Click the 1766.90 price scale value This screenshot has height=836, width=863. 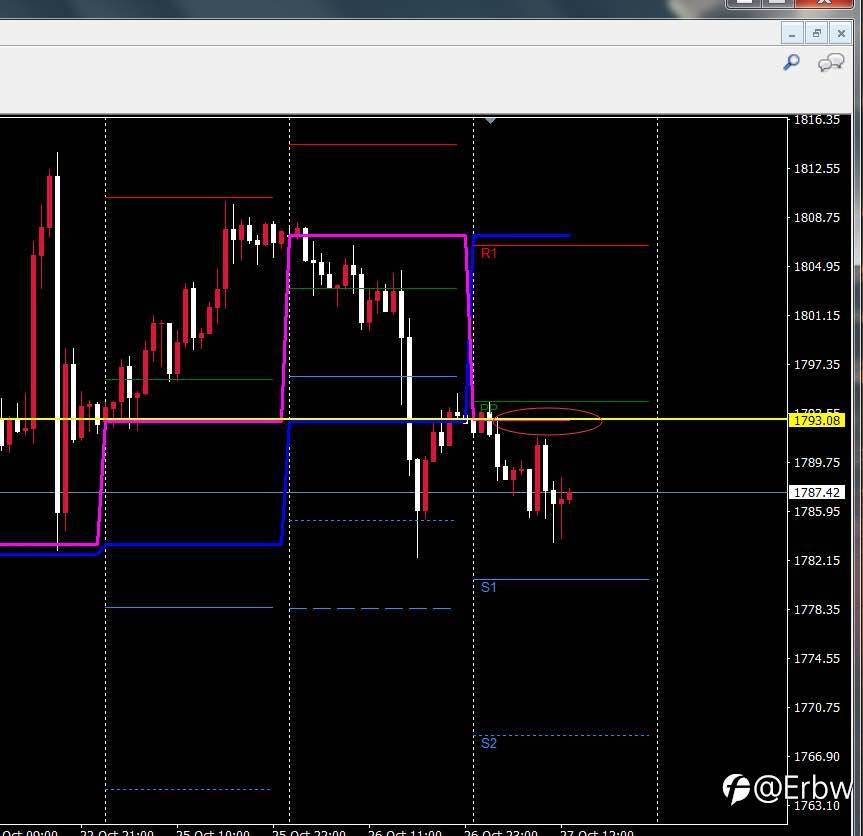point(817,757)
